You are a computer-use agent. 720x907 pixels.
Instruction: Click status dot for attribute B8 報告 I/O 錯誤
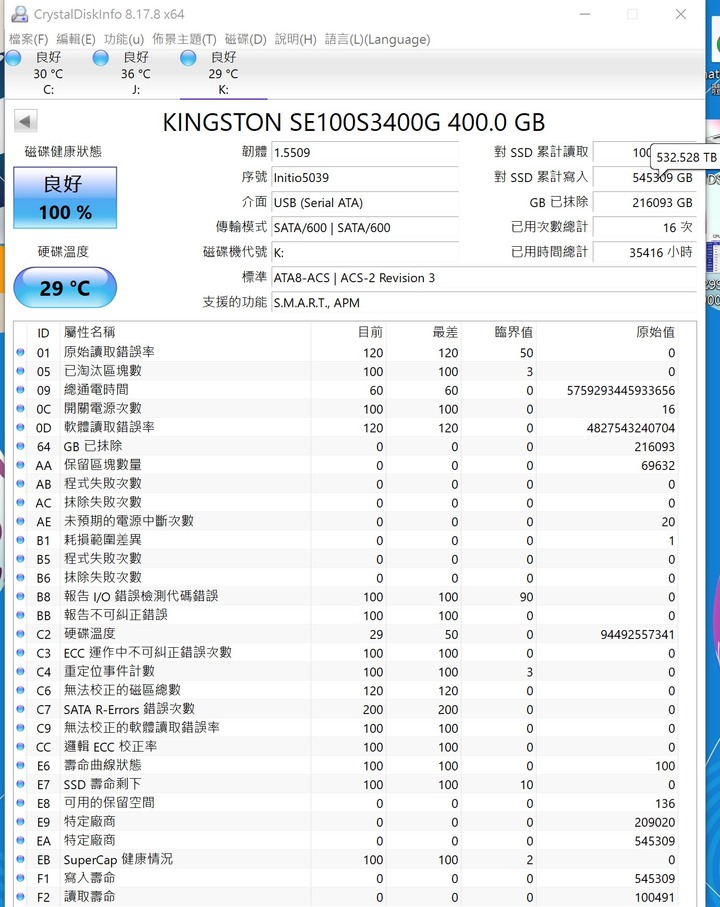(x=21, y=596)
